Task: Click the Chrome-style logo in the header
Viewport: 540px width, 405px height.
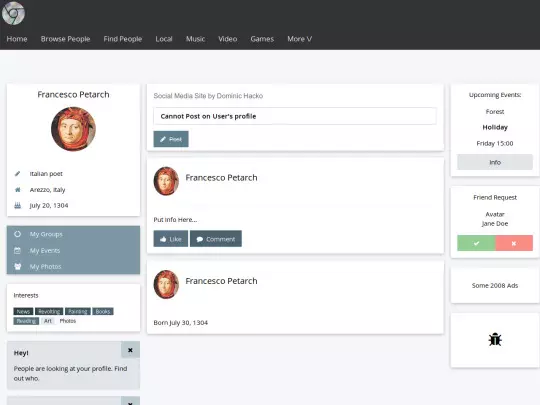Action: [13, 13]
